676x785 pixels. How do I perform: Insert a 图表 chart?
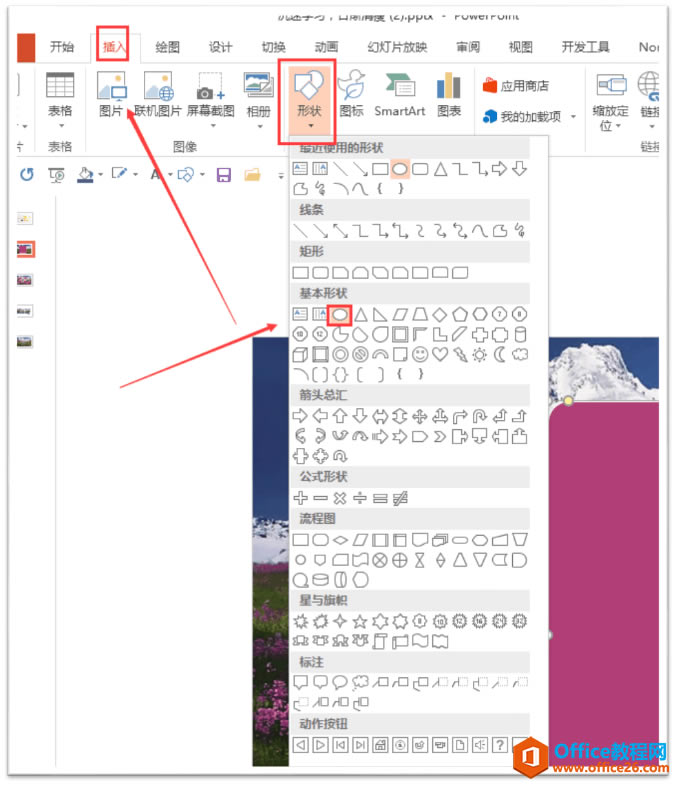click(449, 95)
